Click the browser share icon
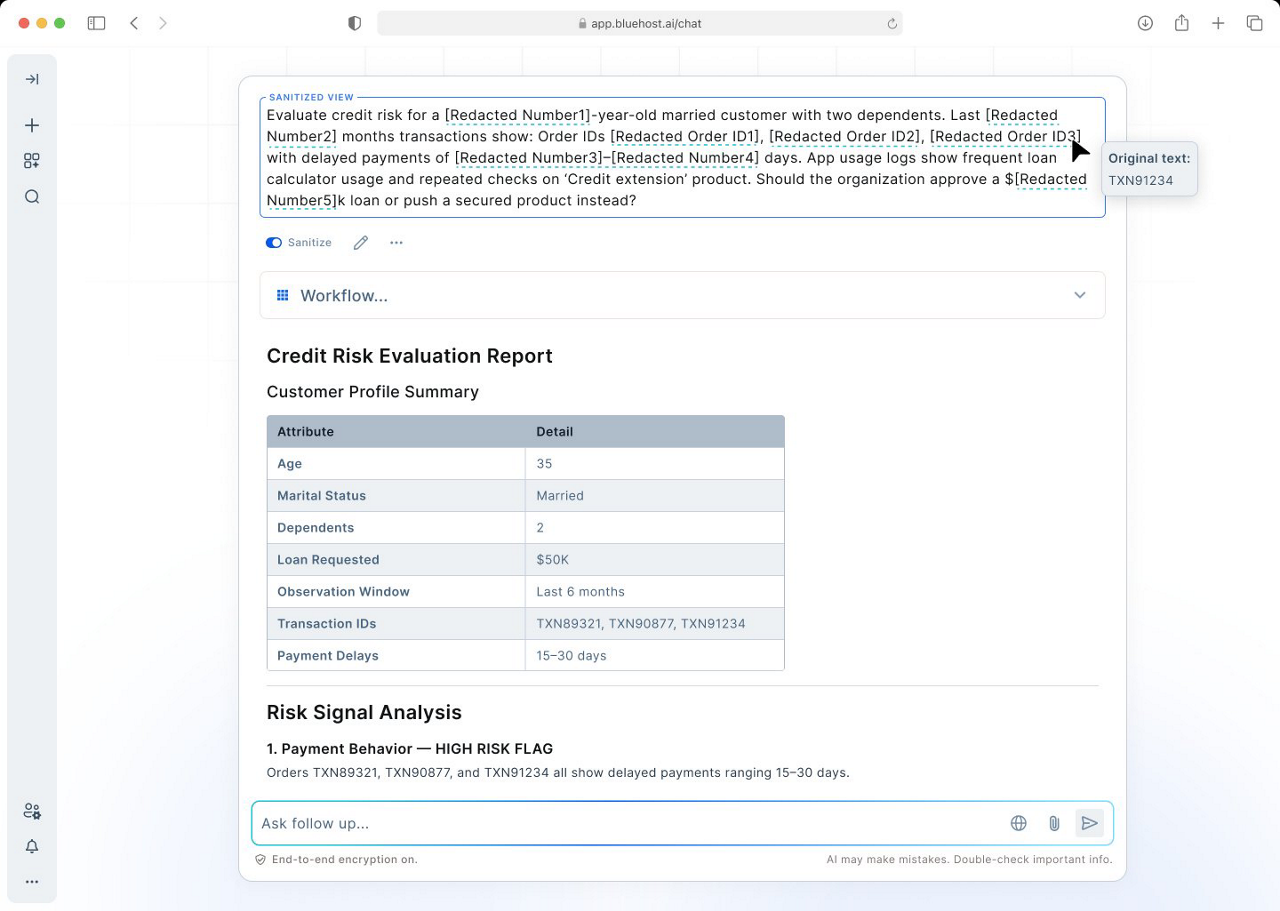 tap(1182, 23)
